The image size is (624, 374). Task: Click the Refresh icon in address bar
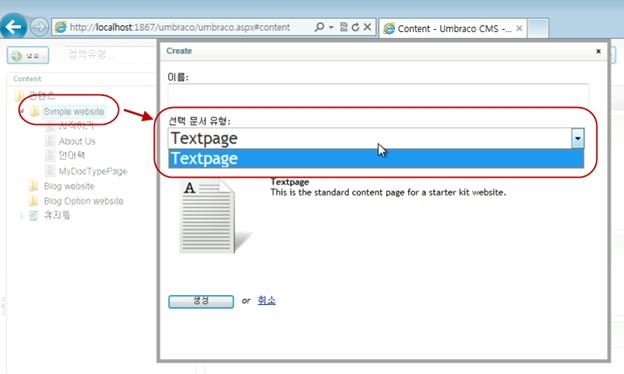pos(355,27)
